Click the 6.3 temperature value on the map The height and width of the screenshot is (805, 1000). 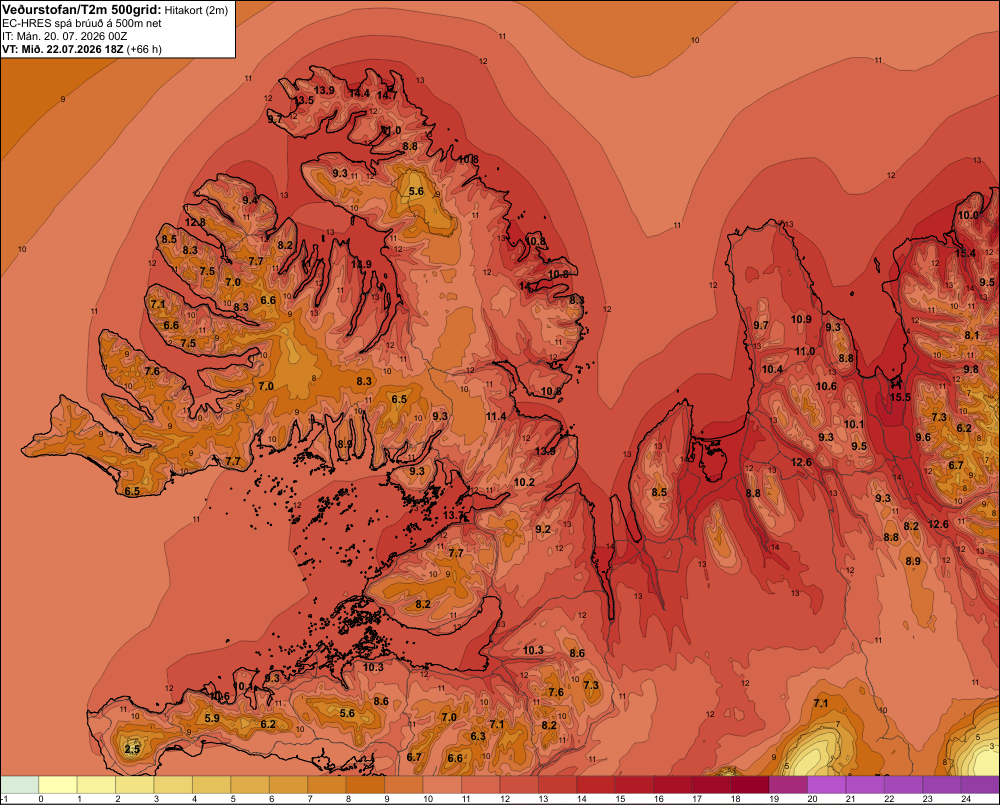coord(478,736)
